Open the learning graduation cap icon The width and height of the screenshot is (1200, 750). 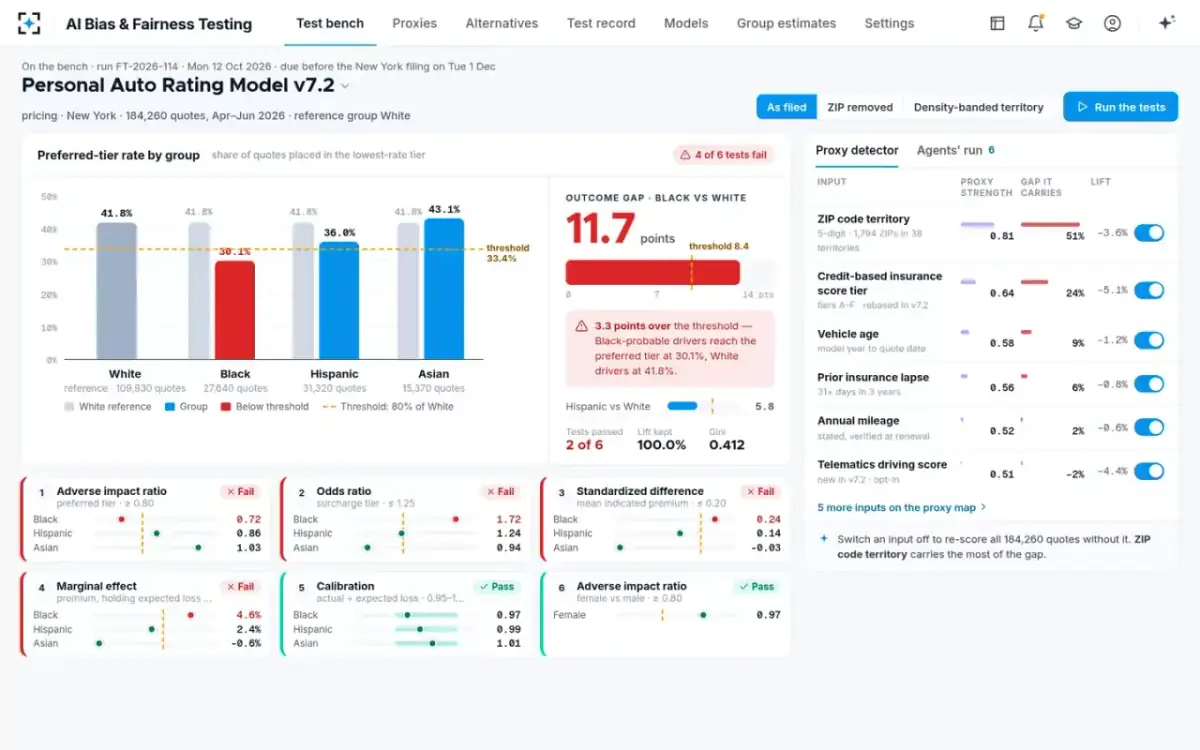(1074, 23)
